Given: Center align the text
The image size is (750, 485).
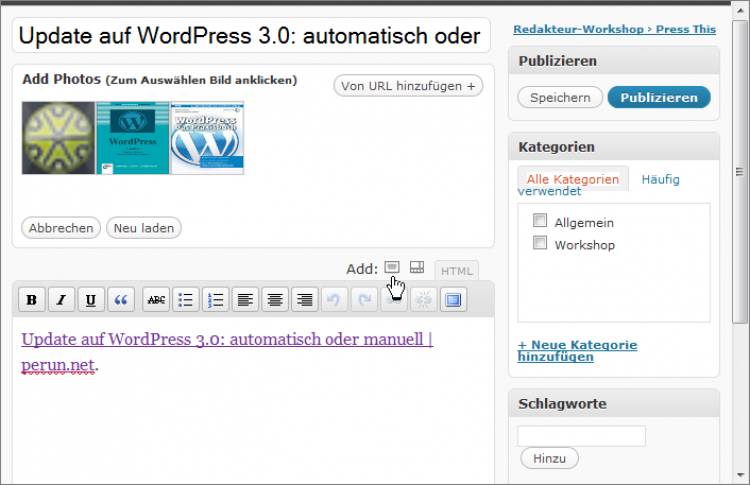Looking at the screenshot, I should 274,299.
